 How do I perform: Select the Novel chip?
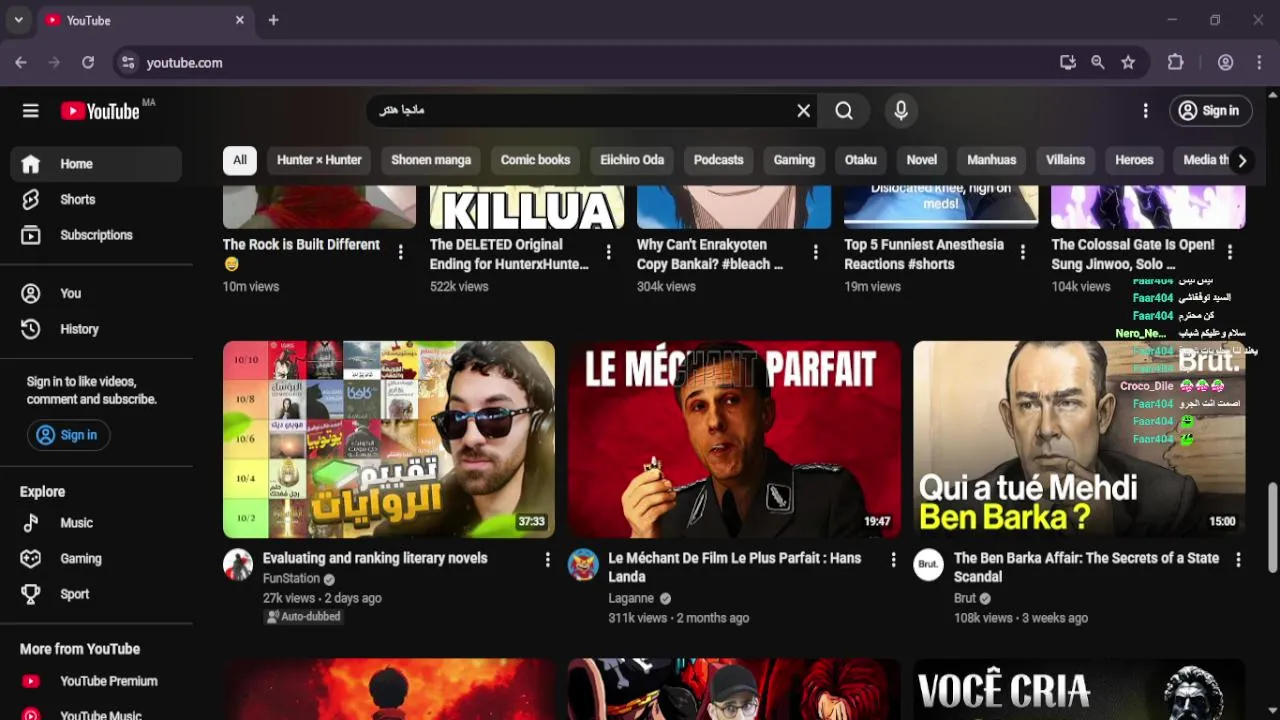[922, 160]
